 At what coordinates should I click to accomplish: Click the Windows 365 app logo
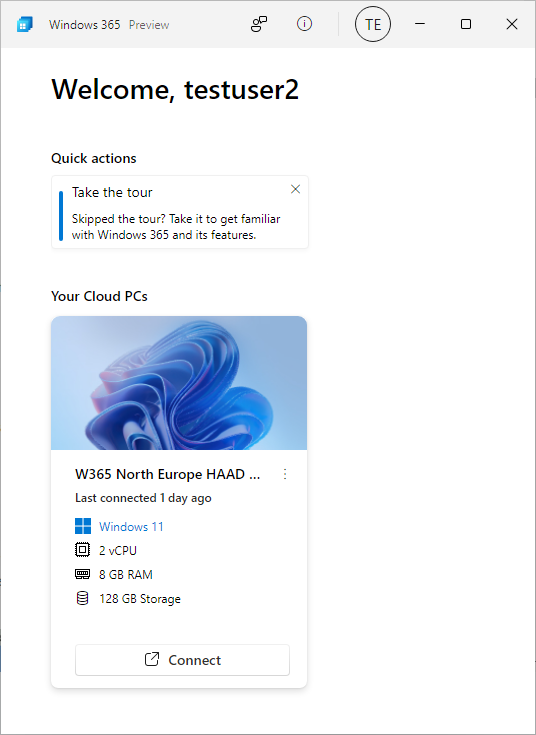[x=25, y=24]
